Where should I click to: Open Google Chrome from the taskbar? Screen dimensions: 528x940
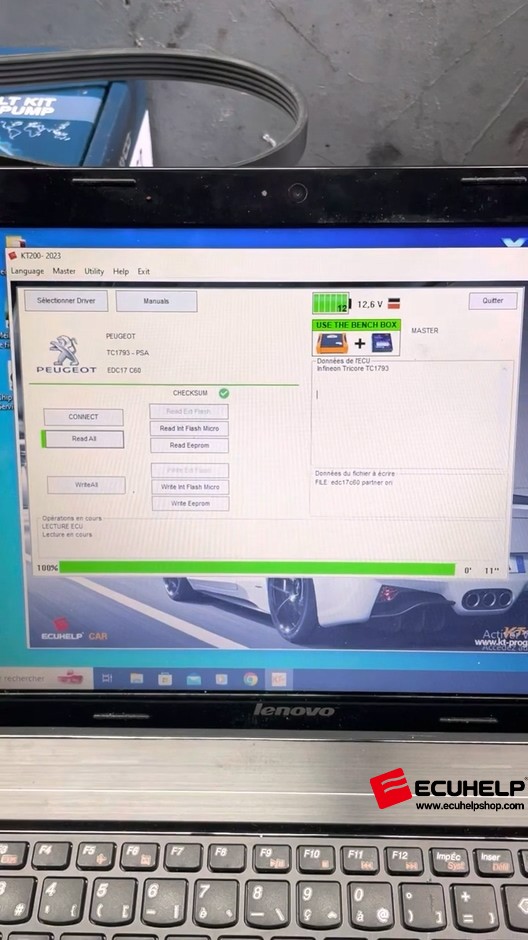click(x=251, y=679)
